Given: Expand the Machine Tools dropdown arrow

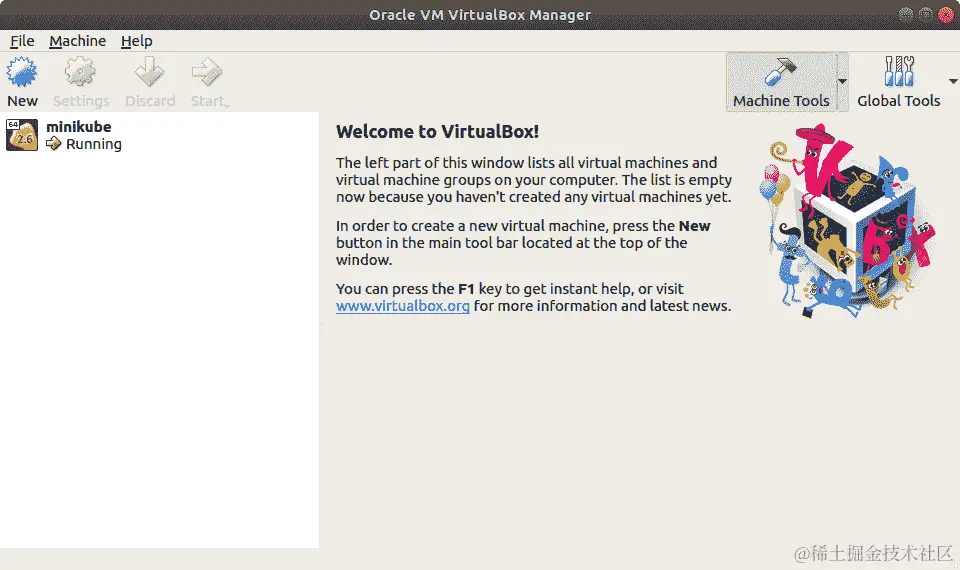Looking at the screenshot, I should 842,81.
